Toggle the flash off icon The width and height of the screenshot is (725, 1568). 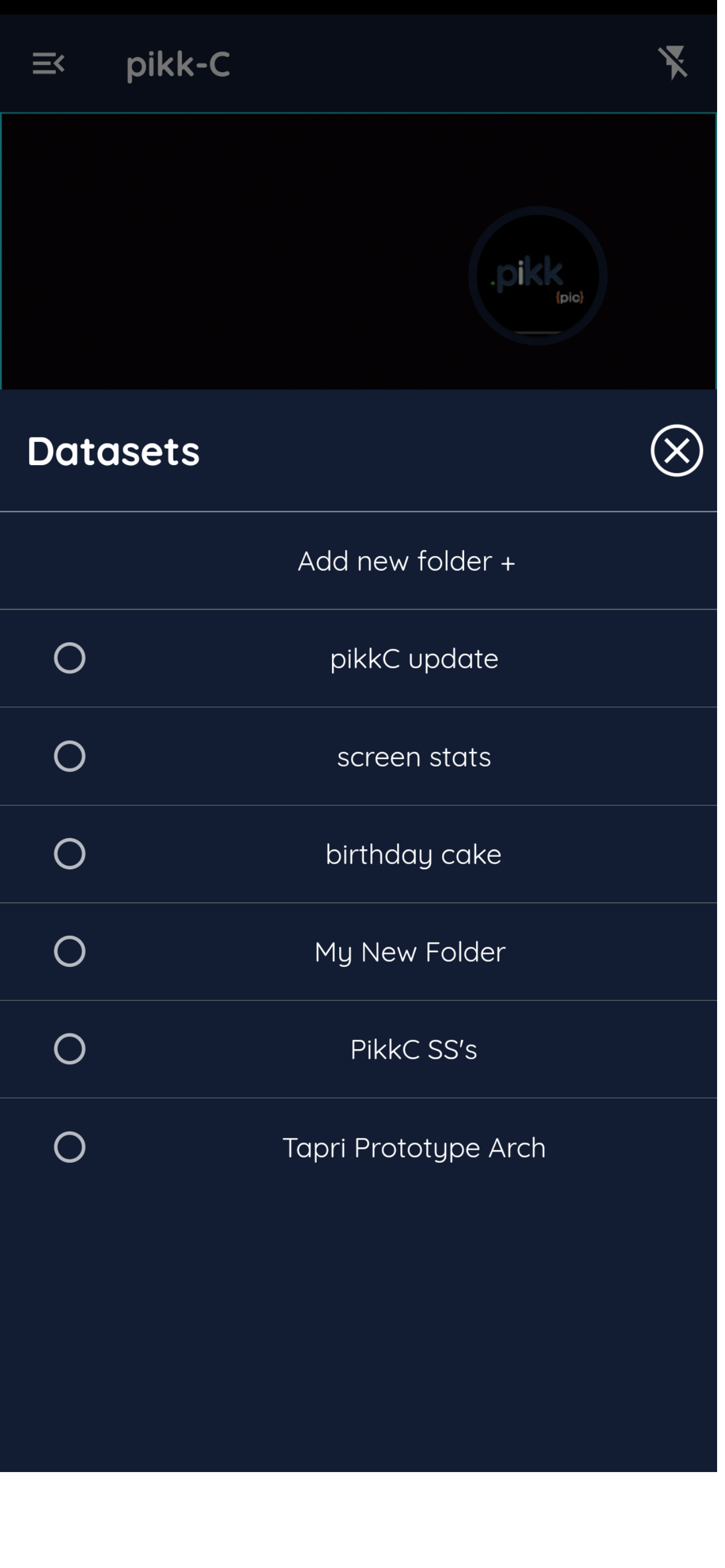[x=680, y=63]
